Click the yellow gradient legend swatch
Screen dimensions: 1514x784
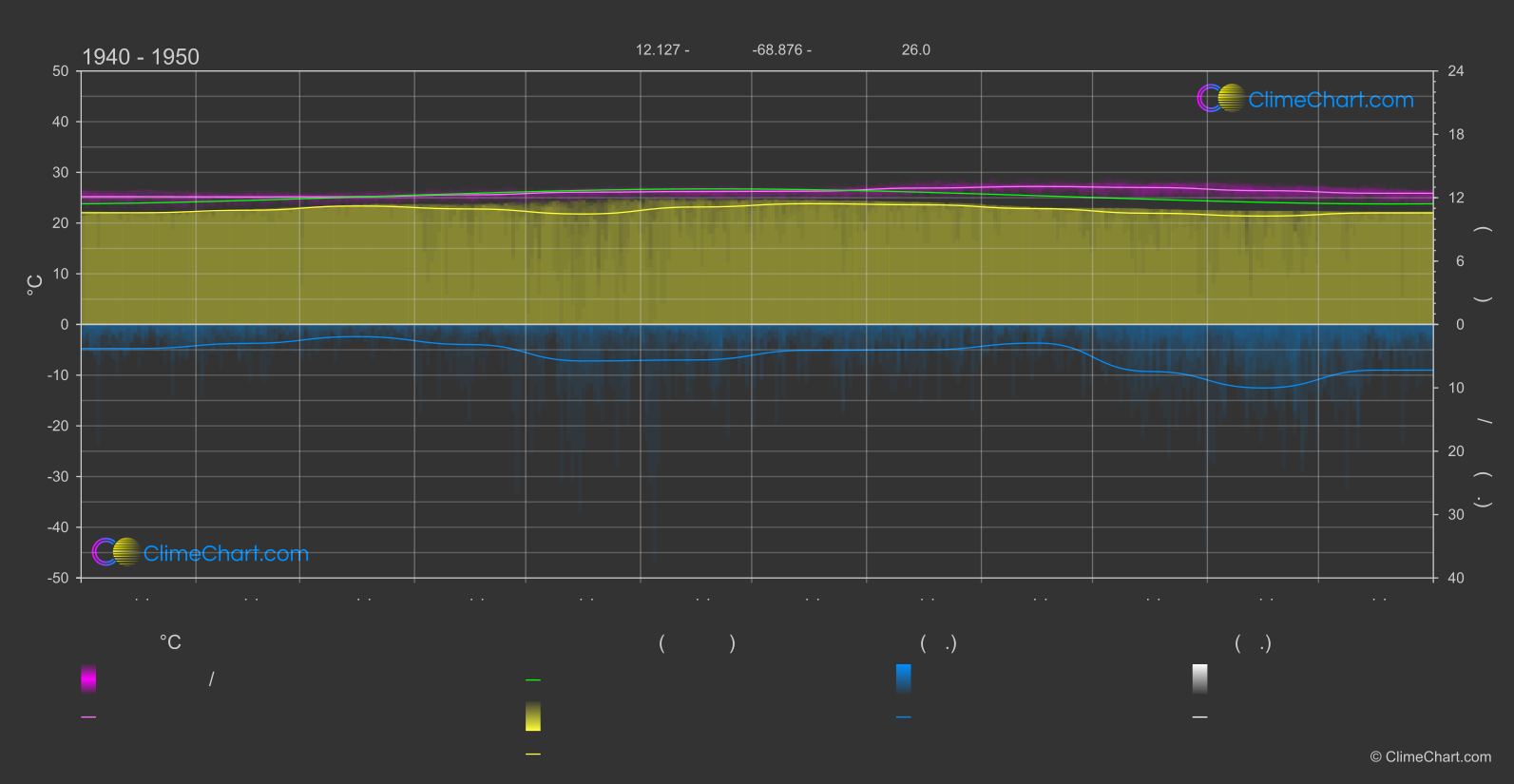point(533,717)
